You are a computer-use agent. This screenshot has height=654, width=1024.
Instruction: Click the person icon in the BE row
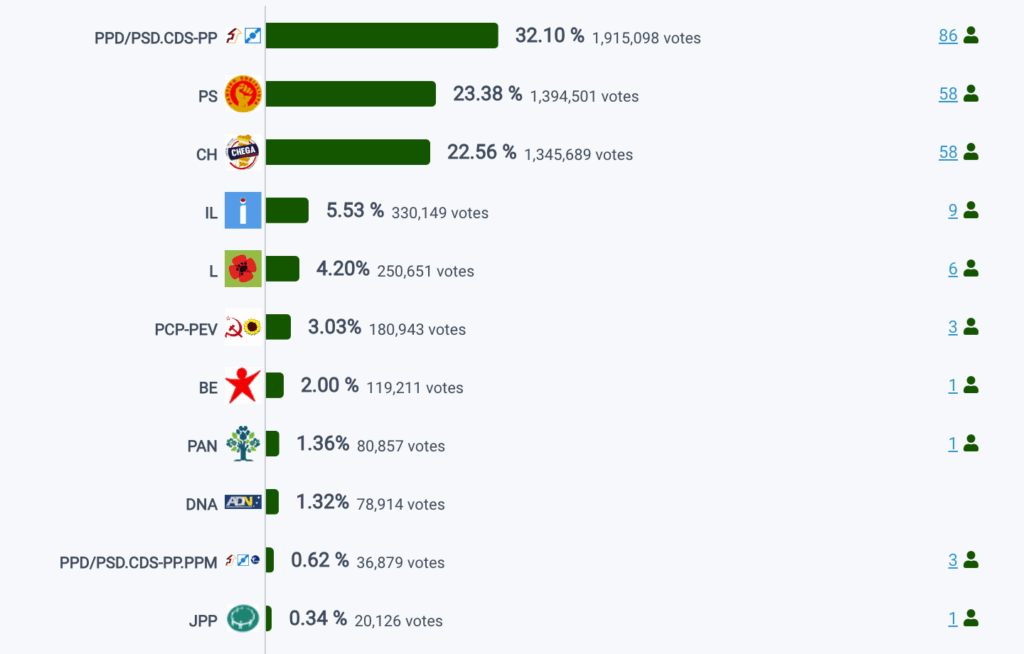point(971,385)
